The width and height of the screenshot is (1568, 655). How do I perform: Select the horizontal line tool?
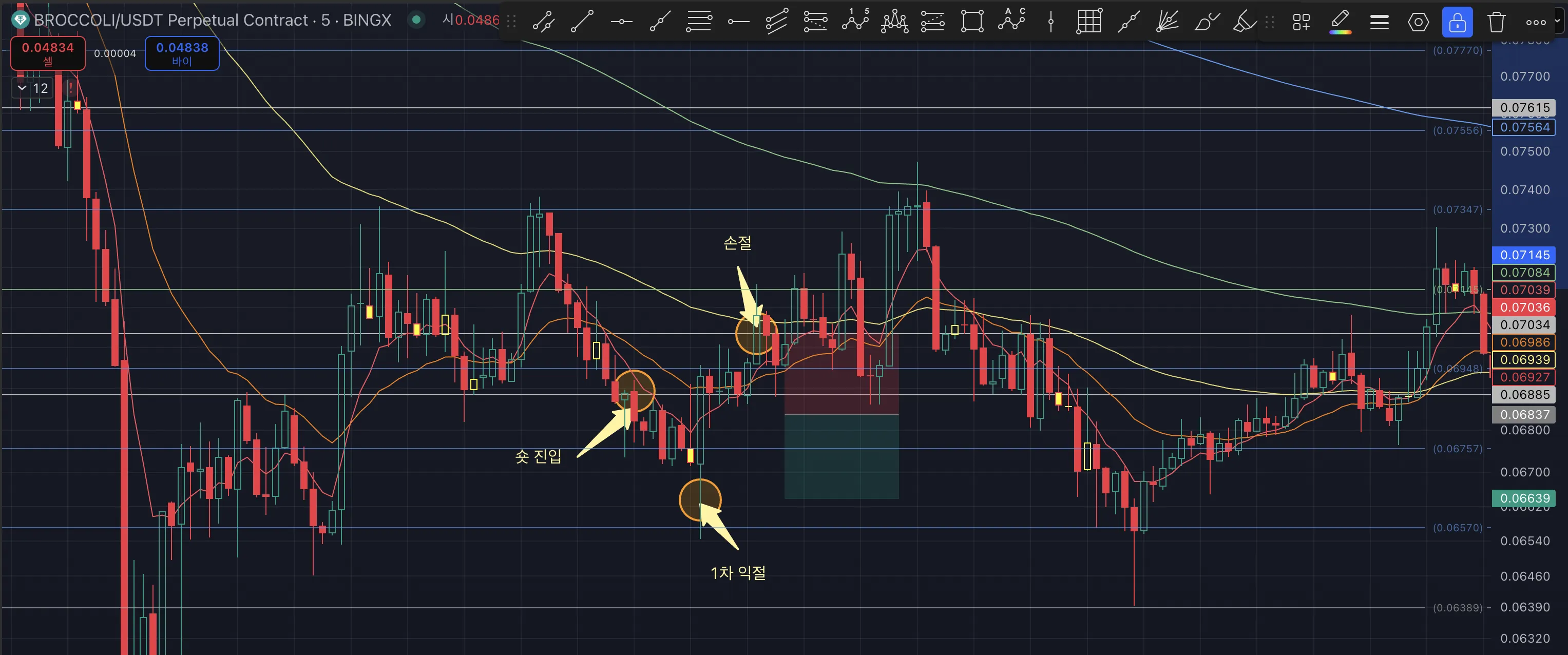pyautogui.click(x=621, y=22)
